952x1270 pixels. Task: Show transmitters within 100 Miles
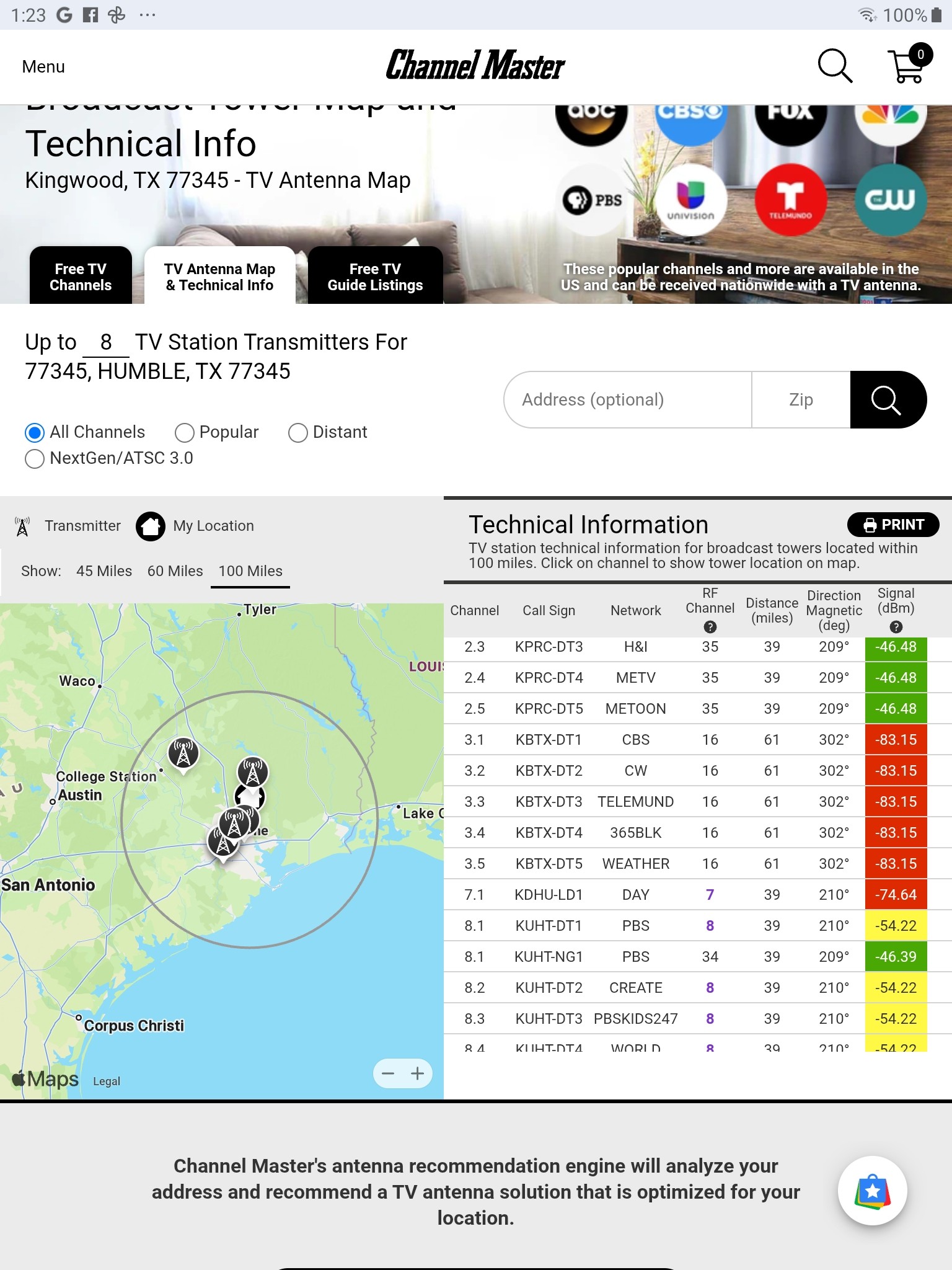[x=250, y=571]
